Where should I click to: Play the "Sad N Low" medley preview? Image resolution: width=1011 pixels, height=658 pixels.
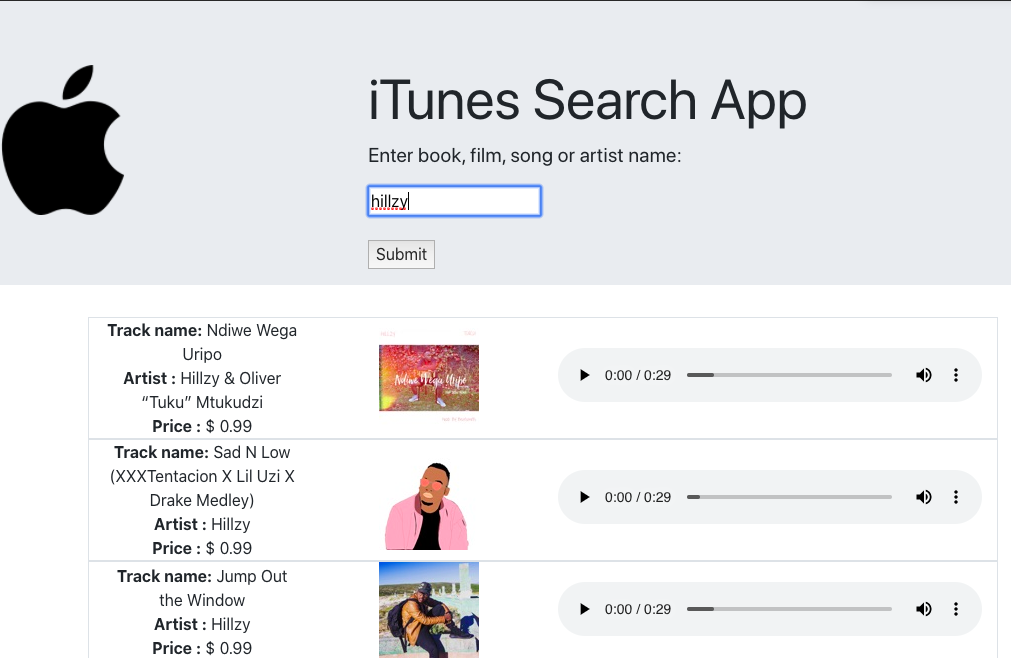(584, 496)
